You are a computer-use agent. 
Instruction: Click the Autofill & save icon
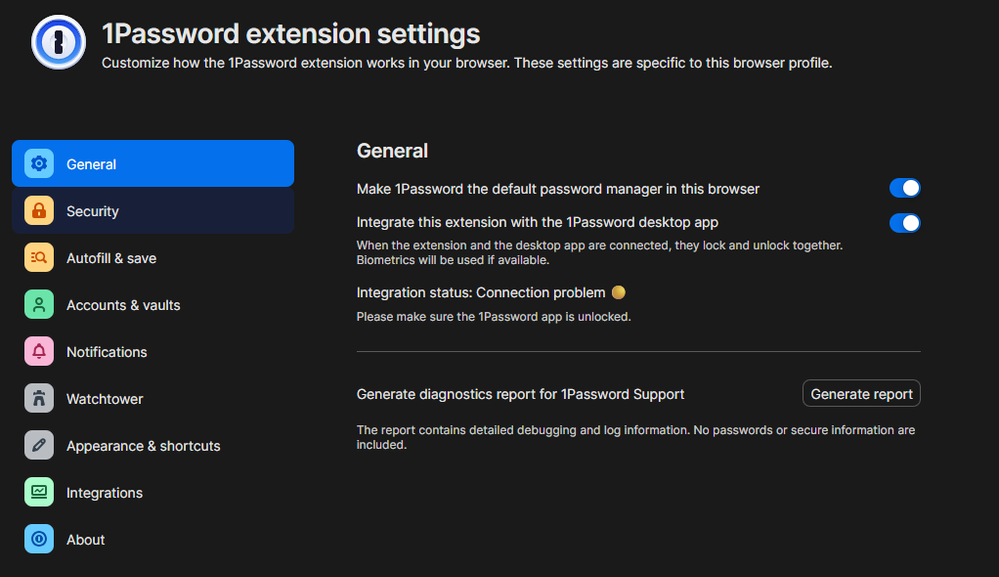pyautogui.click(x=39, y=258)
